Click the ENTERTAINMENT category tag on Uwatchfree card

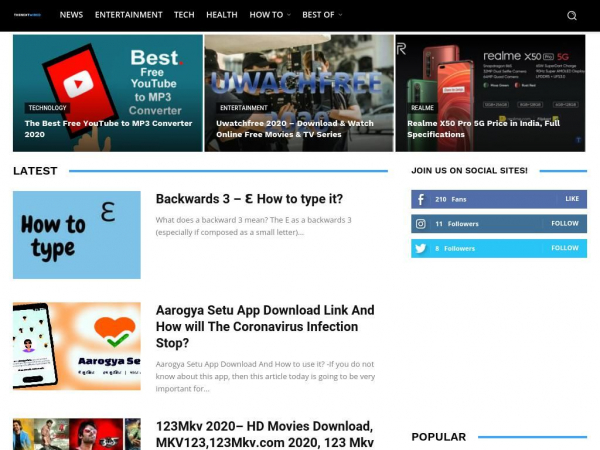[x=244, y=108]
